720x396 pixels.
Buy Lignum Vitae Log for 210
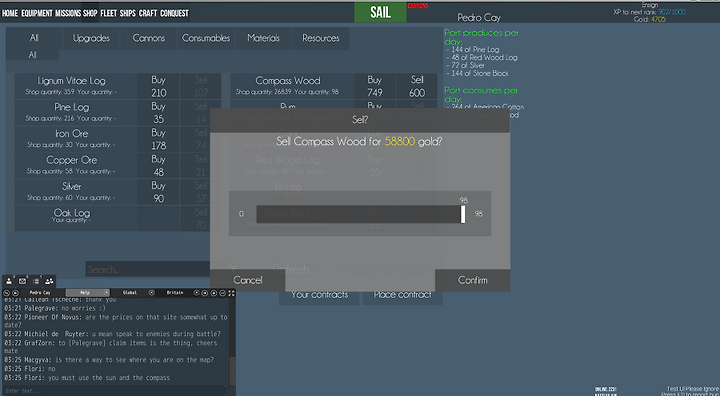(x=158, y=86)
